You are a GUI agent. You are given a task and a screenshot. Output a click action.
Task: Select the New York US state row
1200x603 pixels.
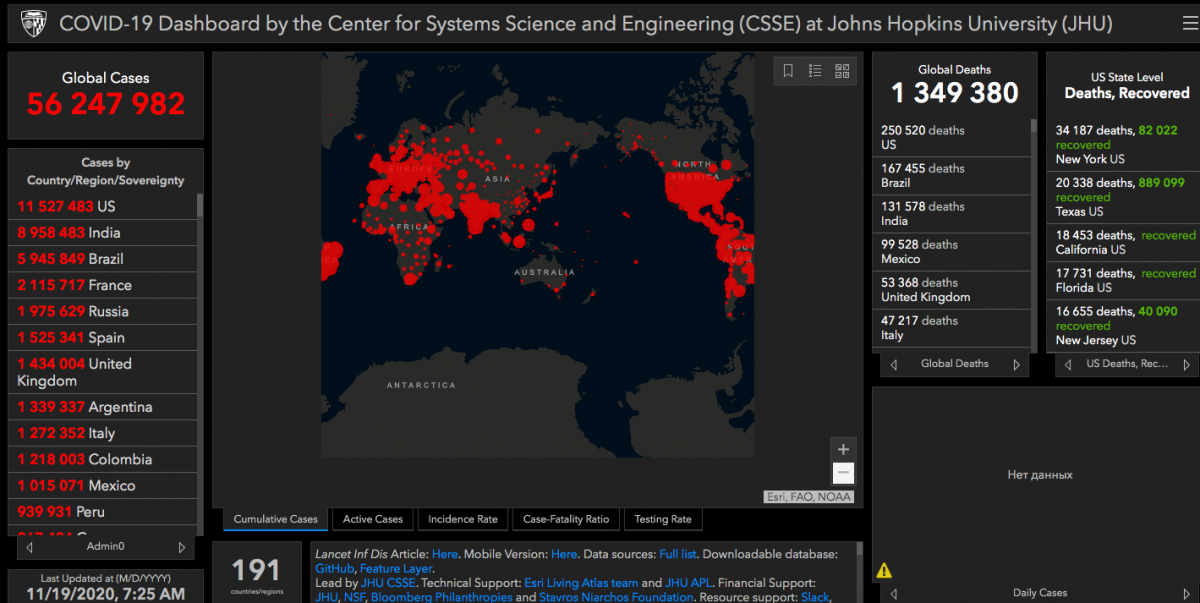click(1125, 144)
